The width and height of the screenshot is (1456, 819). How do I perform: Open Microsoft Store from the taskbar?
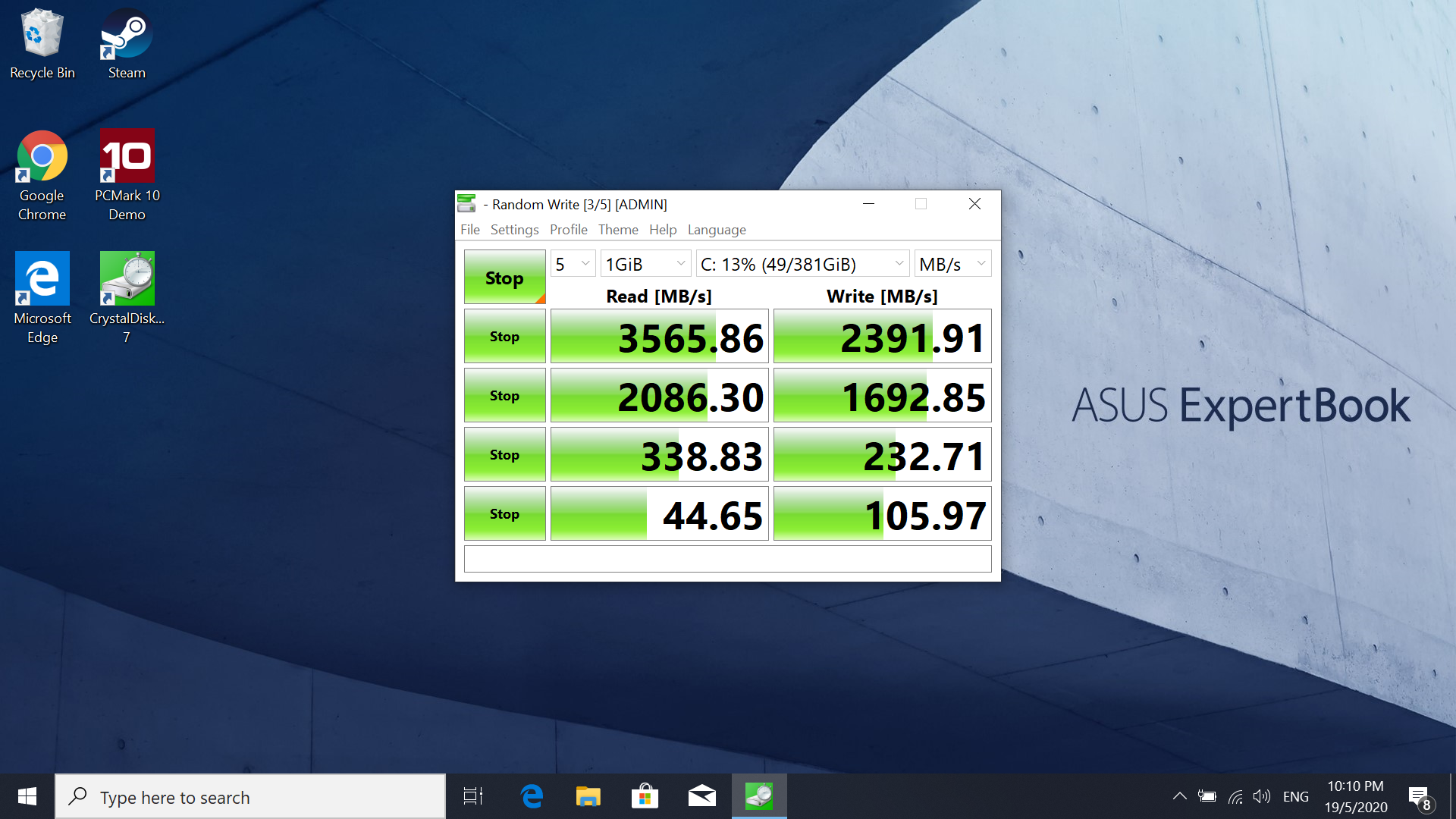tap(645, 796)
